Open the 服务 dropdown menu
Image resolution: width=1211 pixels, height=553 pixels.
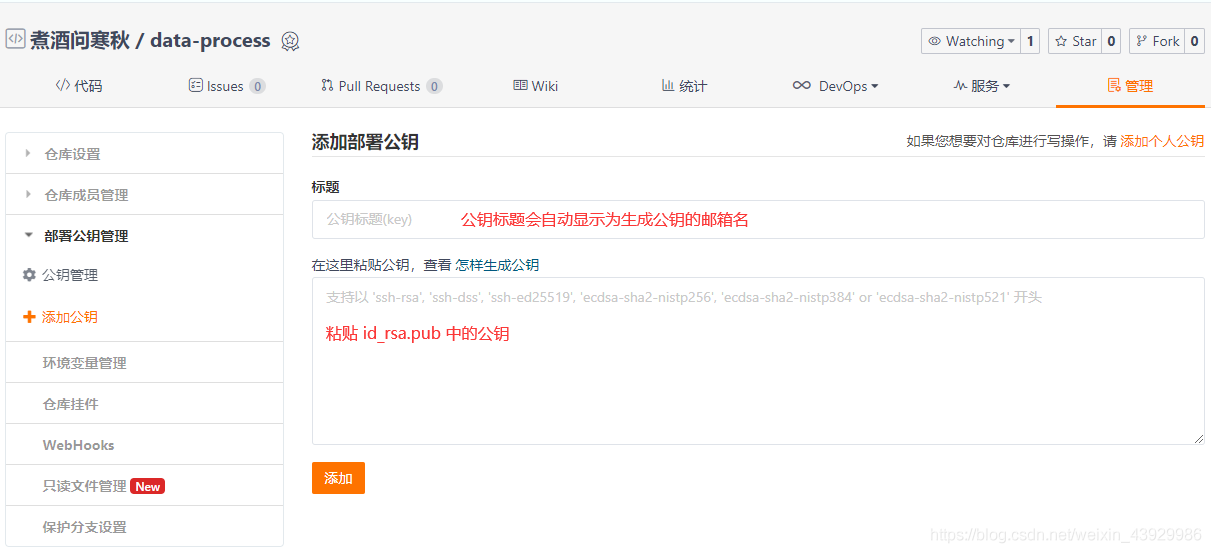tap(981, 86)
